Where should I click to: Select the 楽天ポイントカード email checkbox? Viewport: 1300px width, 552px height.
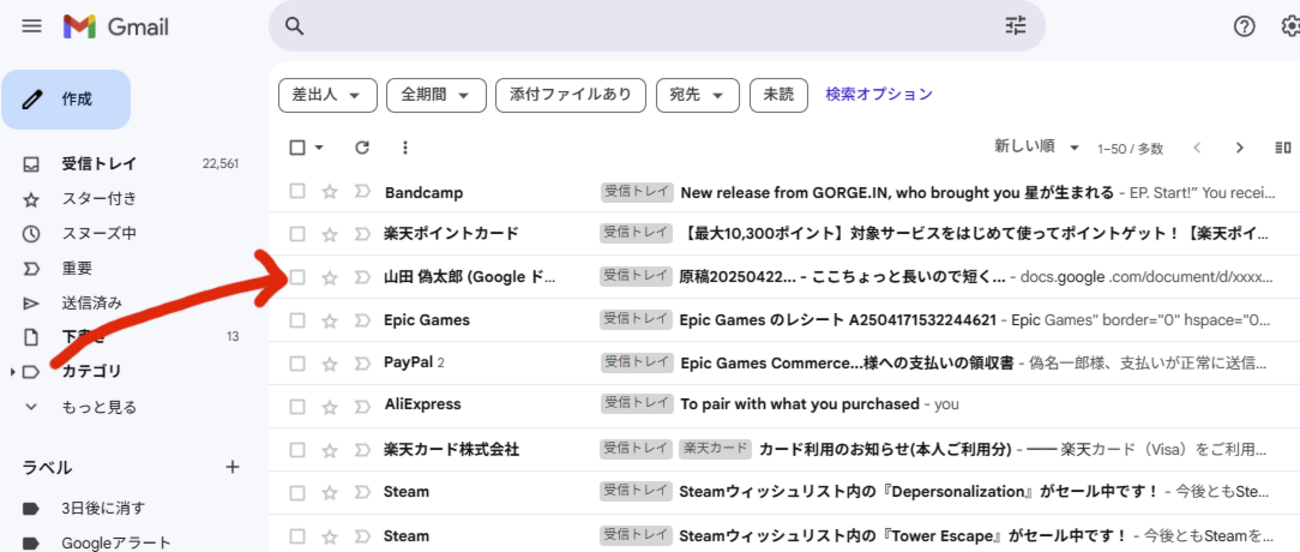(x=297, y=234)
